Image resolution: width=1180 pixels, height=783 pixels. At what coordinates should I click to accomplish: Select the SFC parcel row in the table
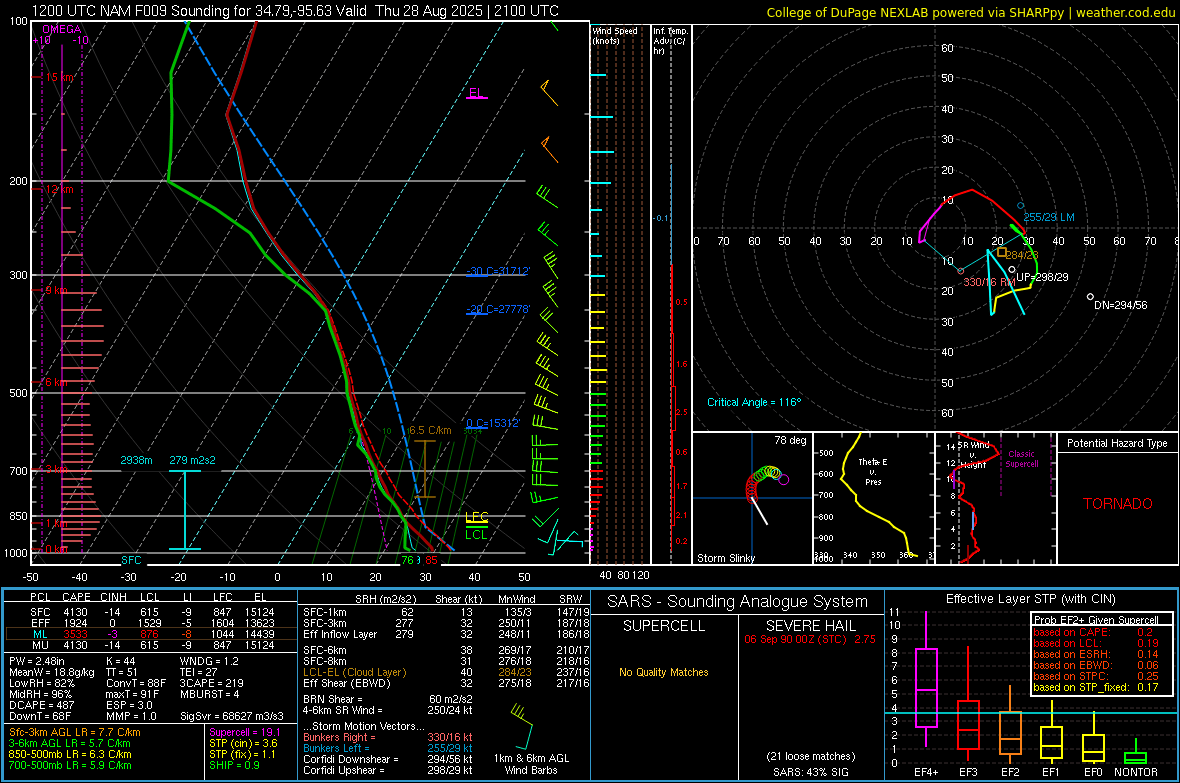tap(151, 612)
